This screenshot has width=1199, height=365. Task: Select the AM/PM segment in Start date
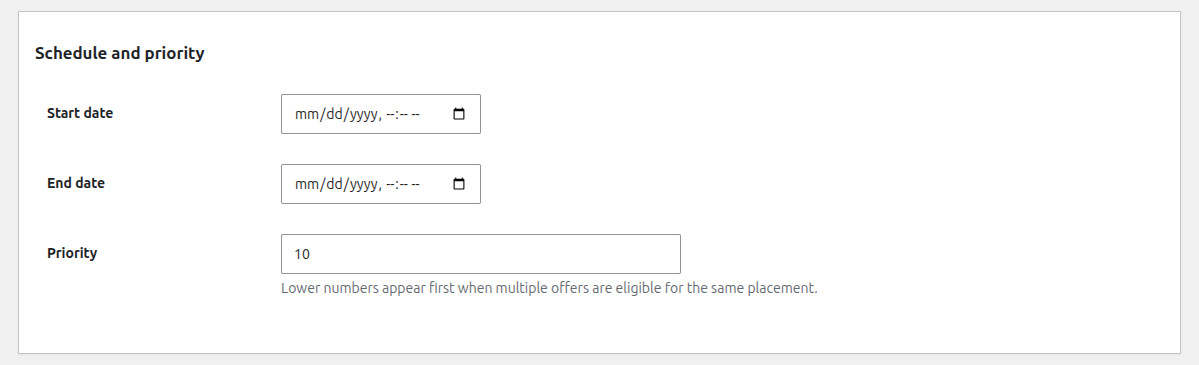pyautogui.click(x=416, y=114)
